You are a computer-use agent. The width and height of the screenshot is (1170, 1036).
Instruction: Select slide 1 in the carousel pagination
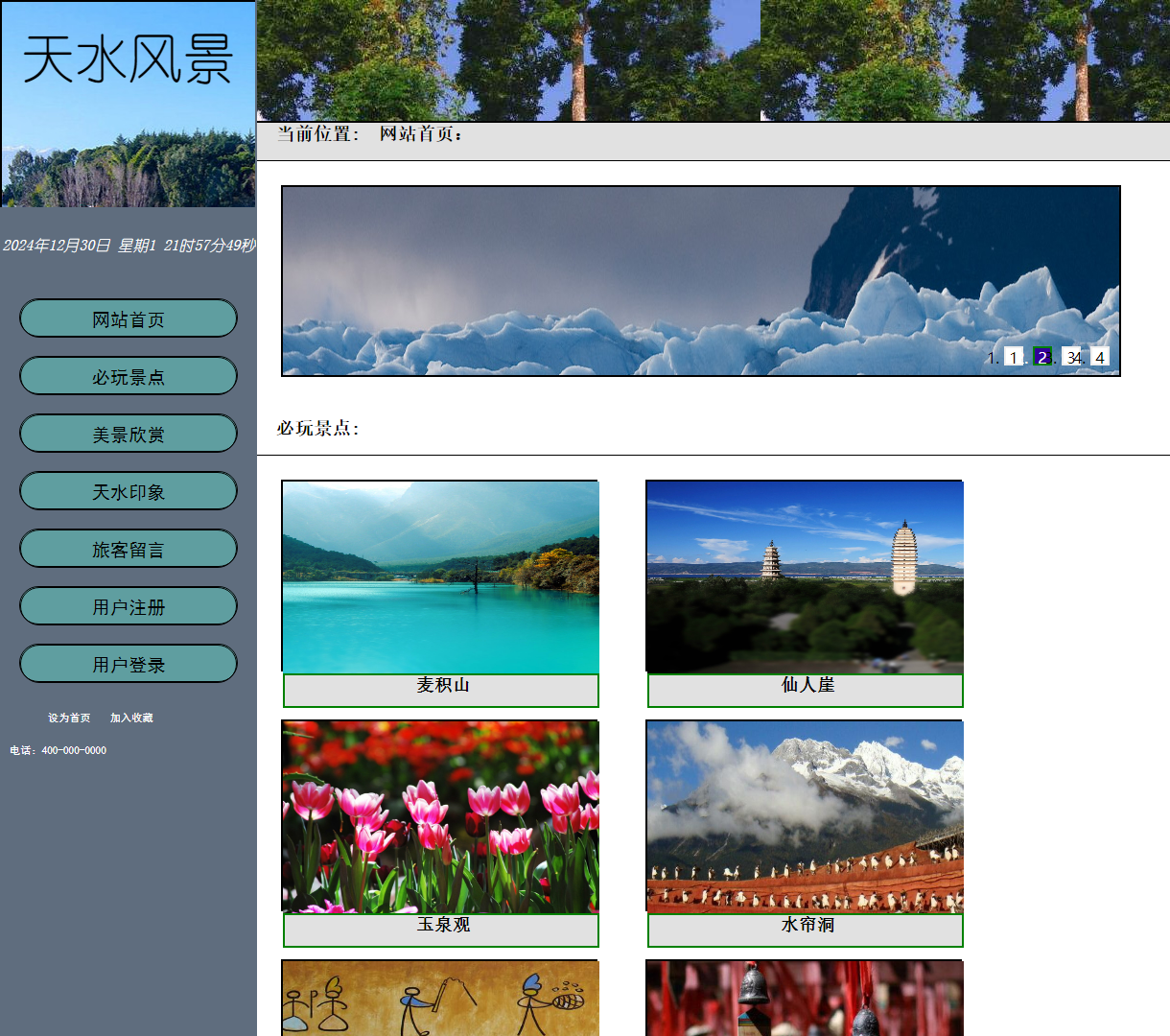coord(1014,357)
